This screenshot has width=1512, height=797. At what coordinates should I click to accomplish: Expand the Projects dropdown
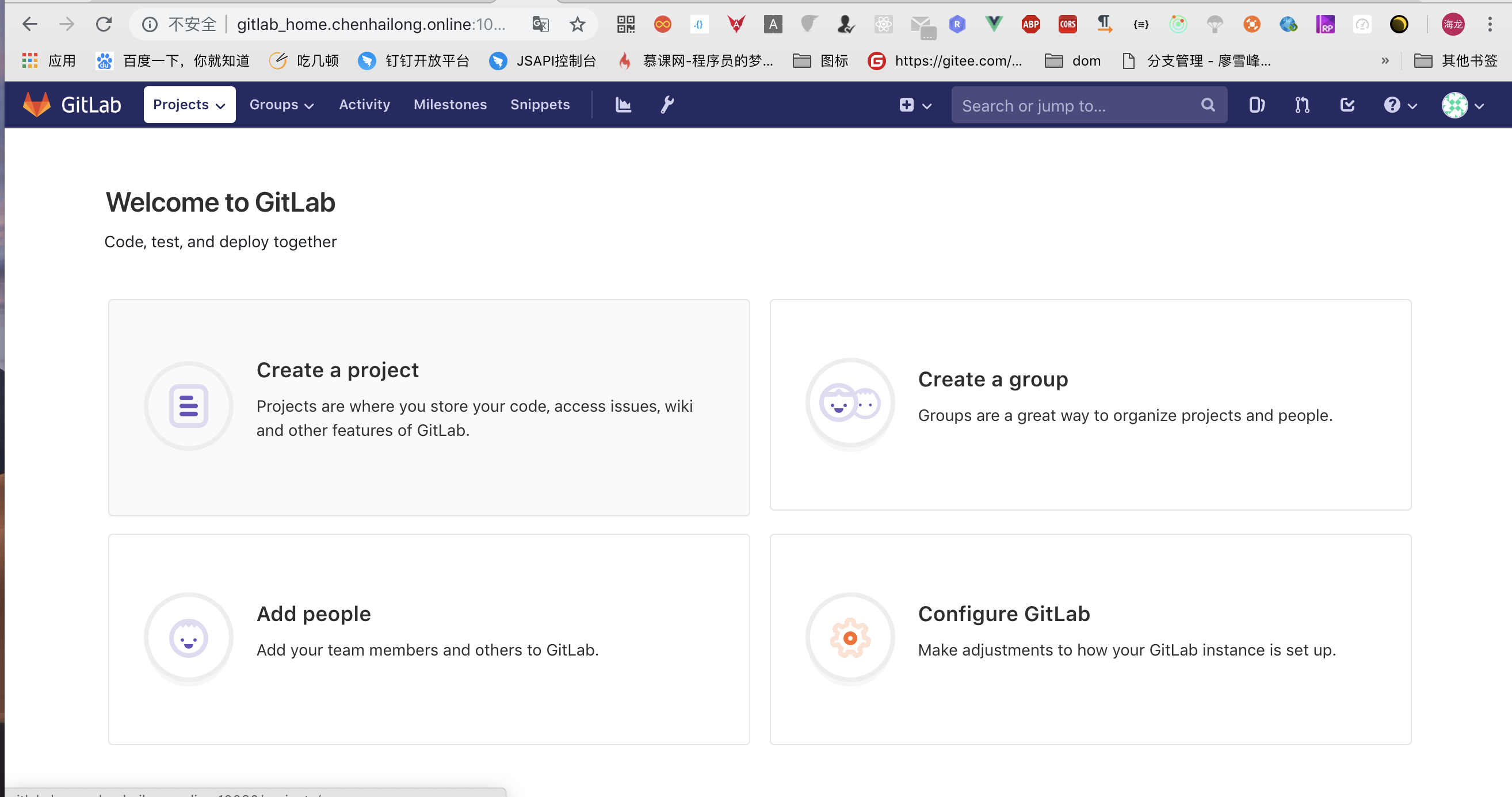point(189,105)
